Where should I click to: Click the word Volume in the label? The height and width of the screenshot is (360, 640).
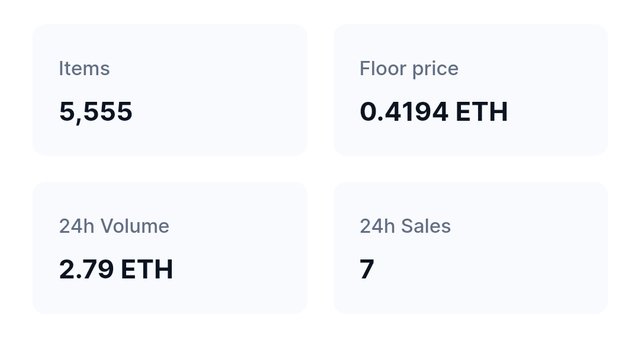(135, 226)
